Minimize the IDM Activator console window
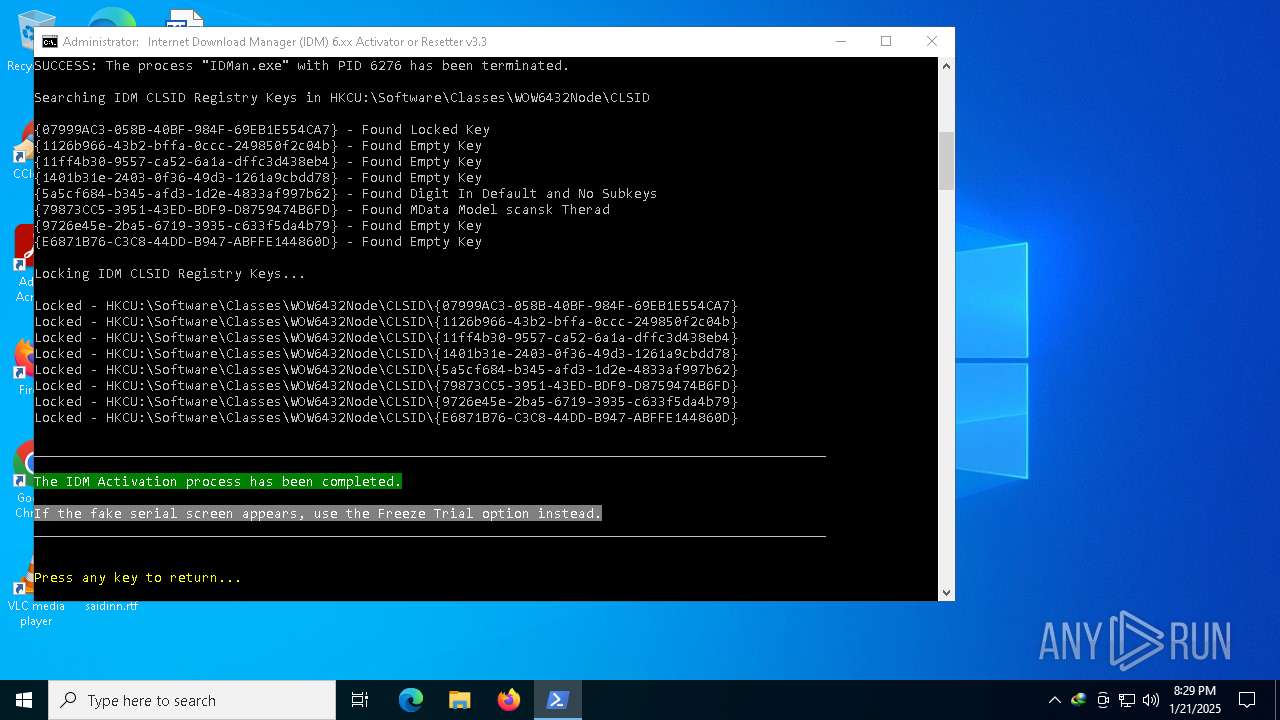 click(x=840, y=41)
